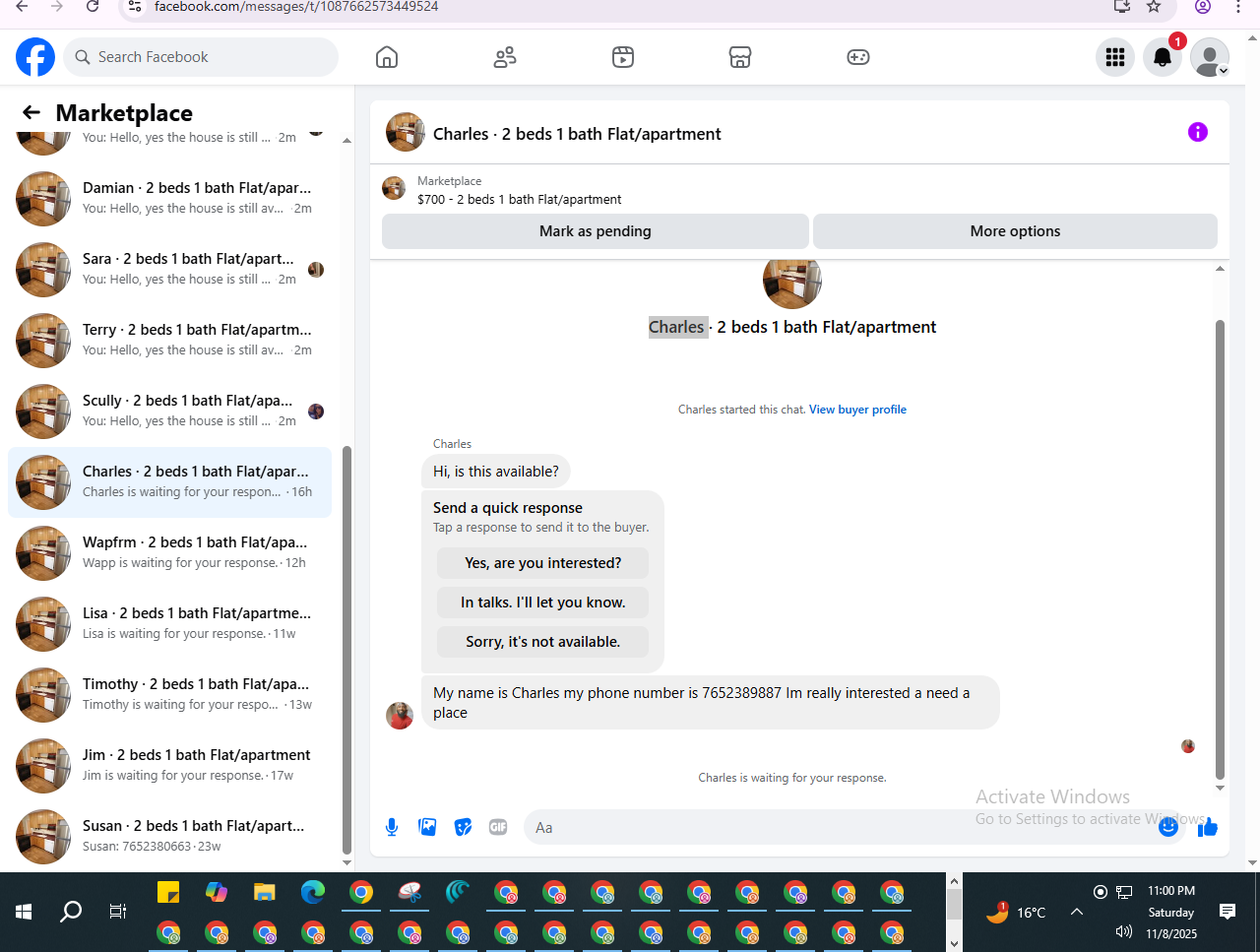Click the Search Facebook field
The height and width of the screenshot is (952, 1260).
tap(201, 57)
